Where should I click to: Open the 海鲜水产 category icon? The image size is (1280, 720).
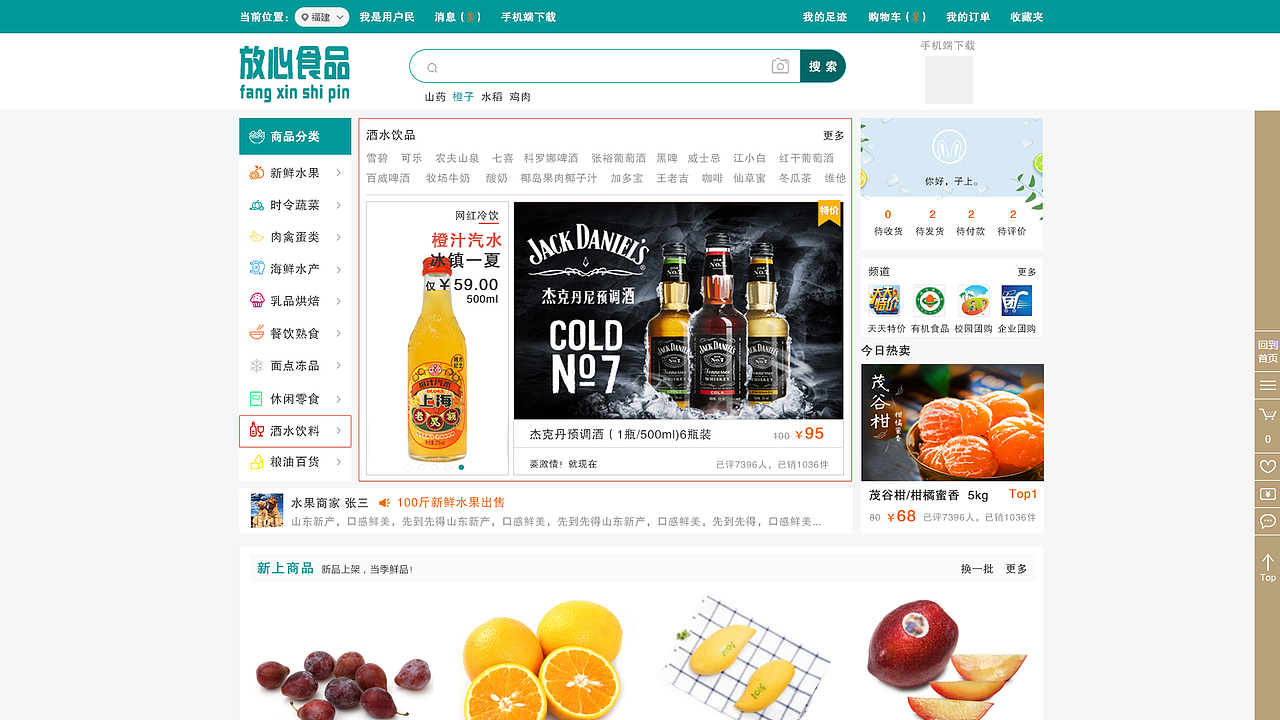pyautogui.click(x=256, y=269)
